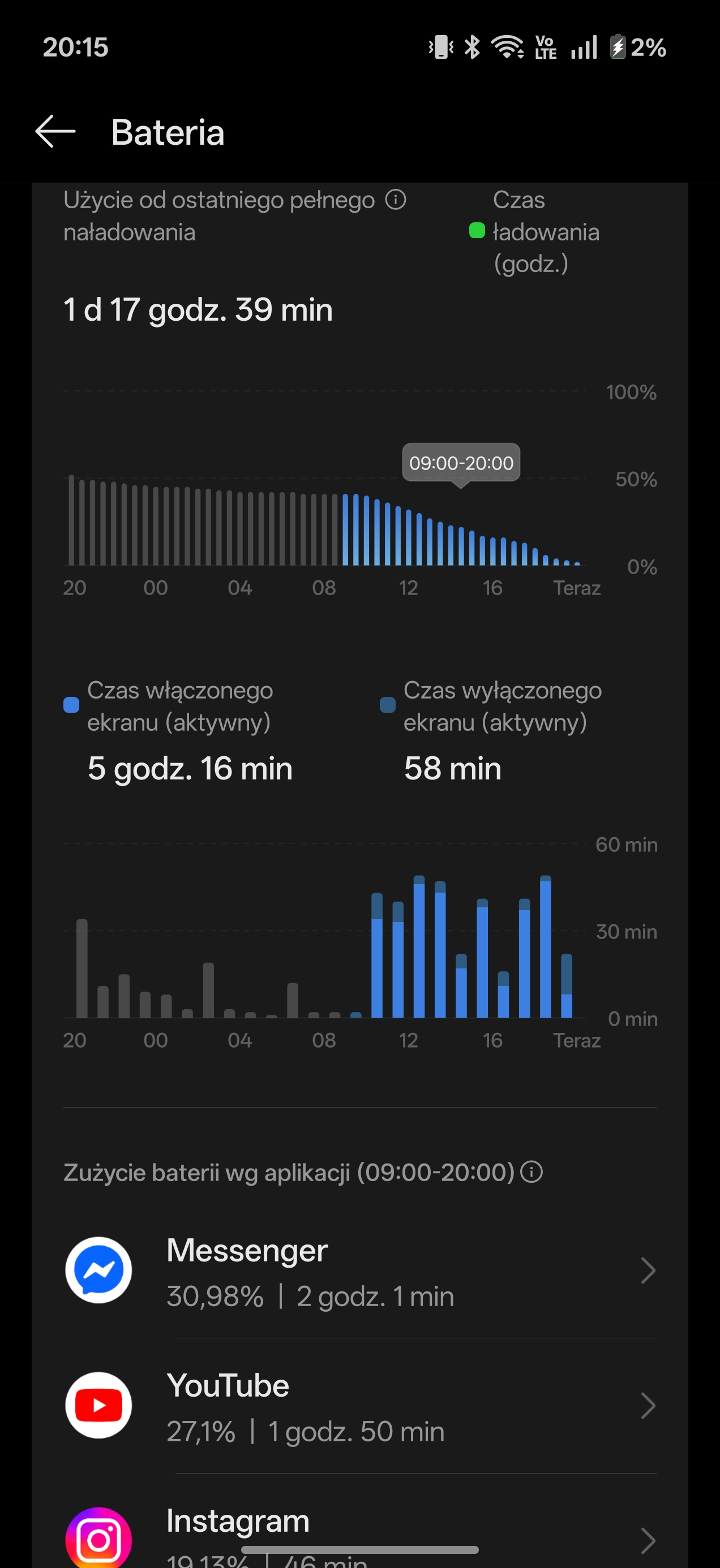720x1568 pixels.
Task: Tap the tall grey screen-time bar at 20
Action: 82,968
